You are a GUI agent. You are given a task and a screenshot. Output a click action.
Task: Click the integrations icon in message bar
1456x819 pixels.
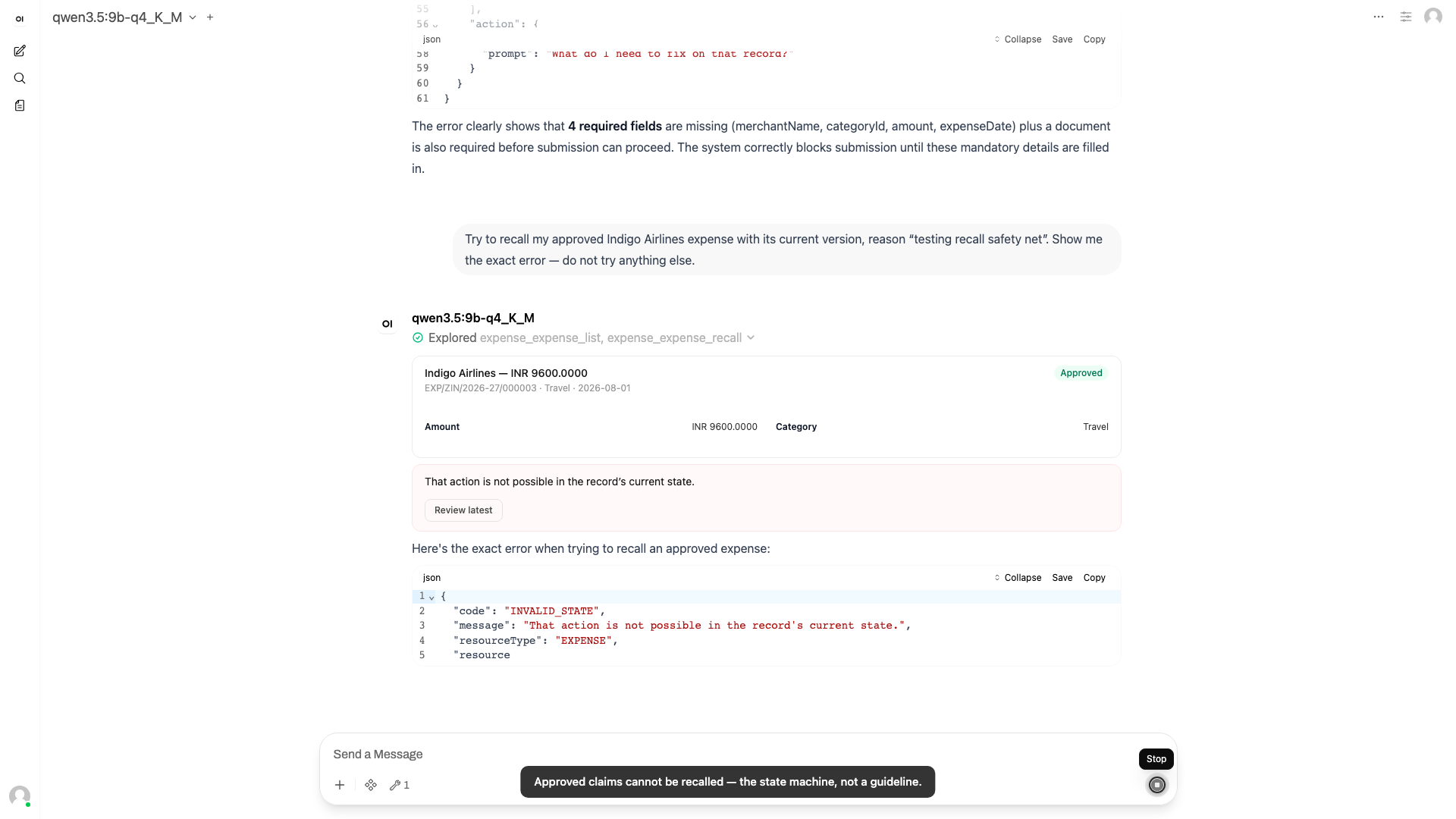(371, 785)
